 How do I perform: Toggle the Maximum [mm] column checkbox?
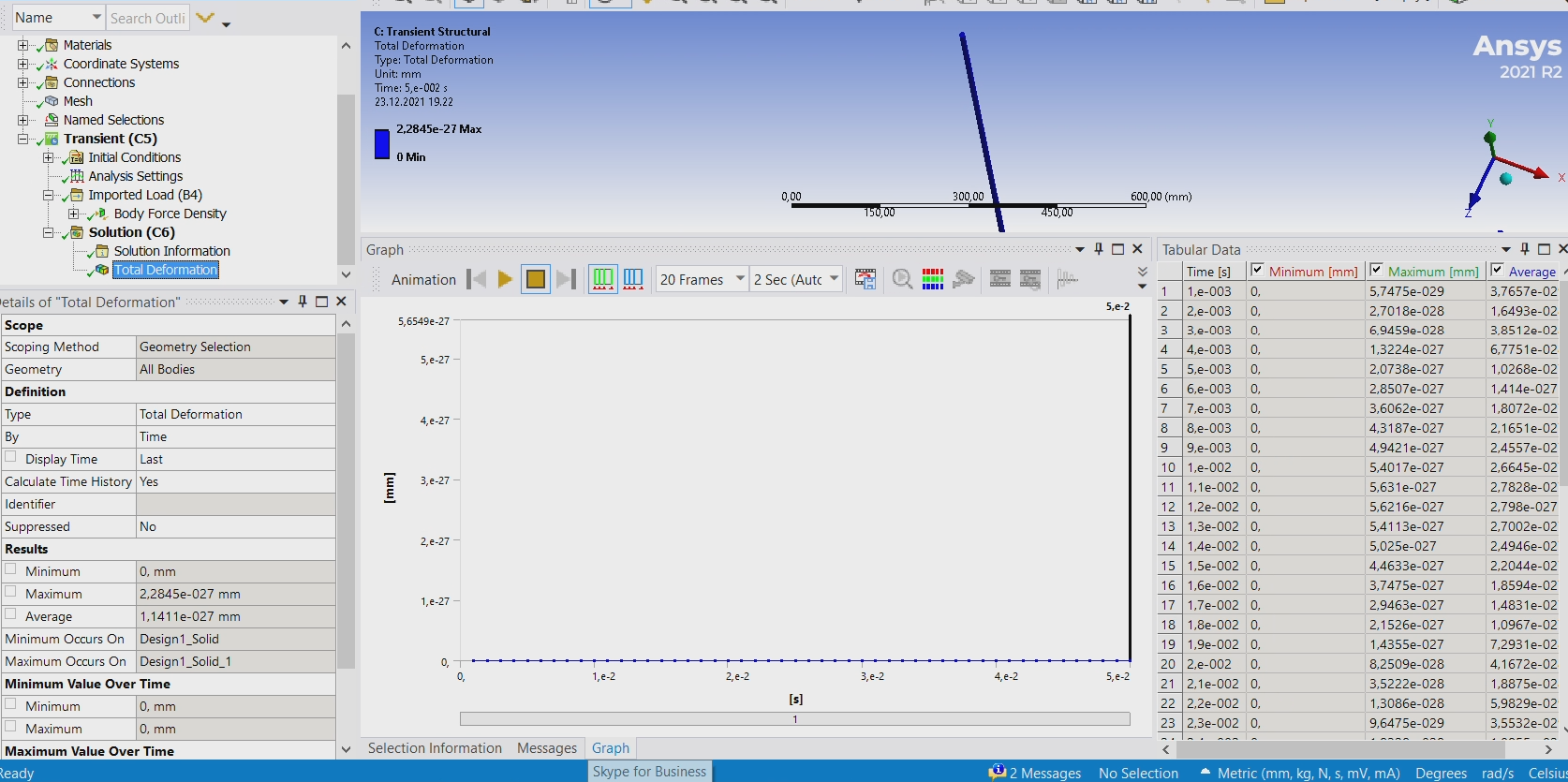click(1376, 271)
